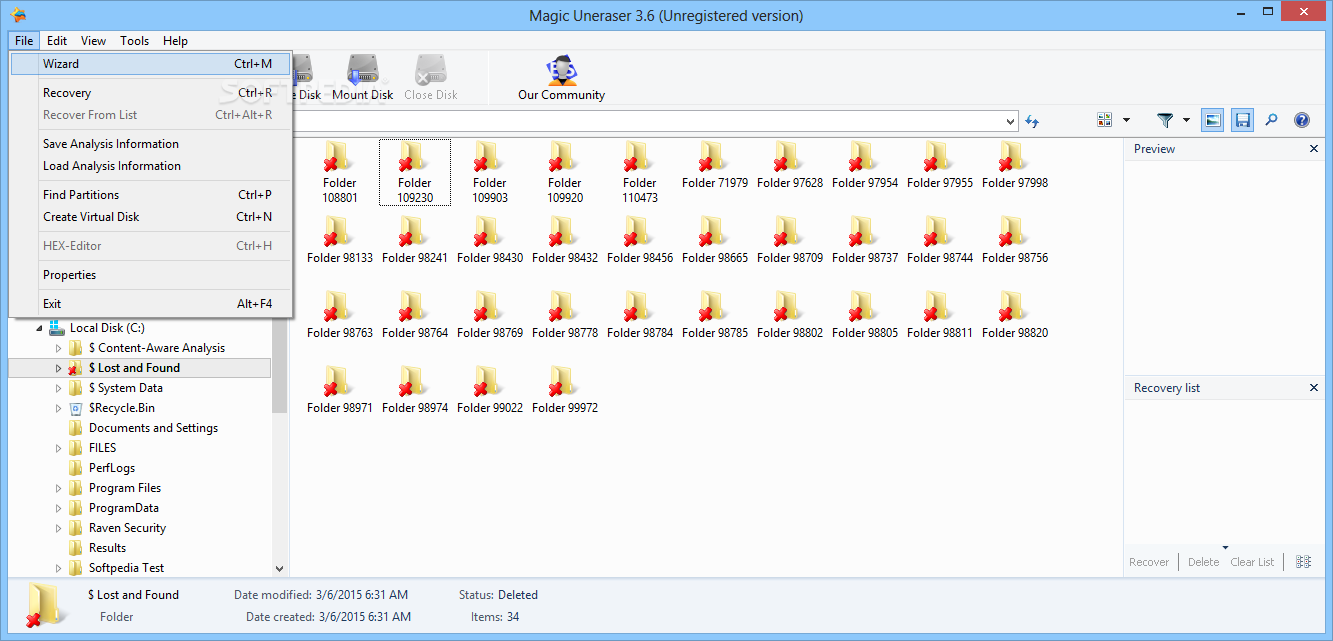This screenshot has width=1333, height=641.
Task: Select Load Analysis Information menu entry
Action: click(x=151, y=166)
